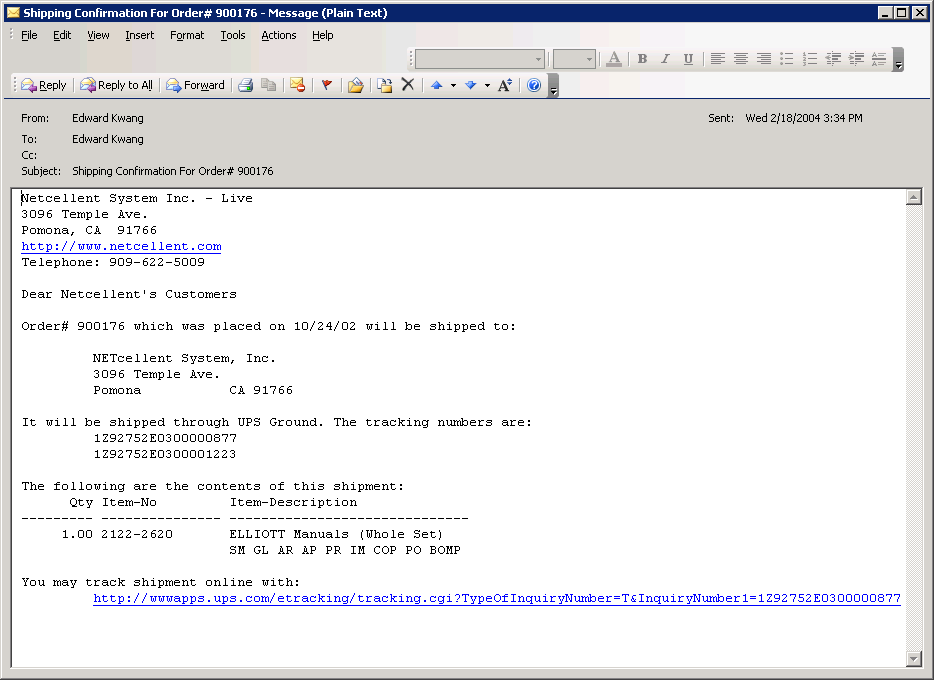The height and width of the screenshot is (680, 934).
Task: Go to next item with down arrow
Action: (x=471, y=85)
